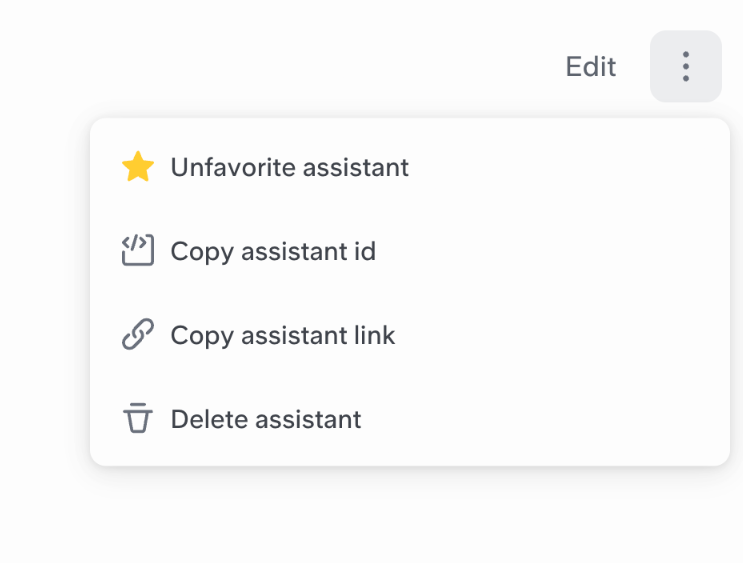Click the chain link icon
The image size is (743, 563).
point(137,335)
